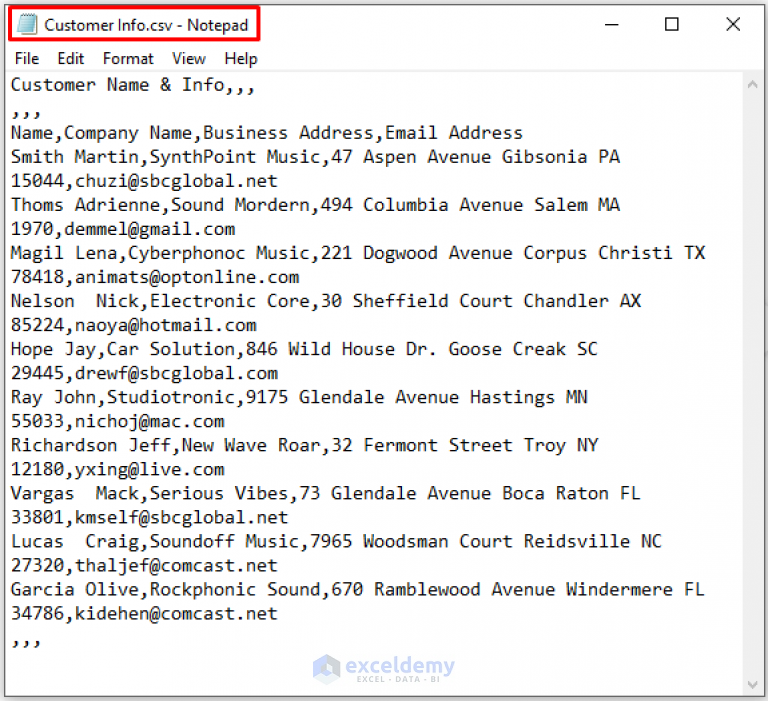This screenshot has height=701, width=768.
Task: Click '7965 Woodsman Court Reidsville NC'
Action: (486, 541)
